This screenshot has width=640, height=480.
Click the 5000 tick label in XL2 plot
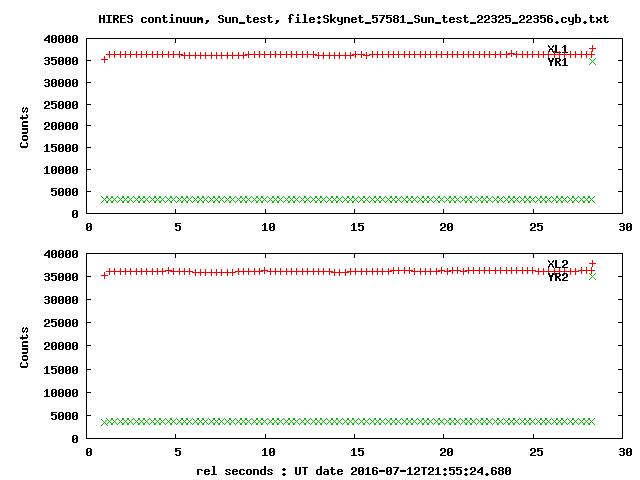coord(64,416)
